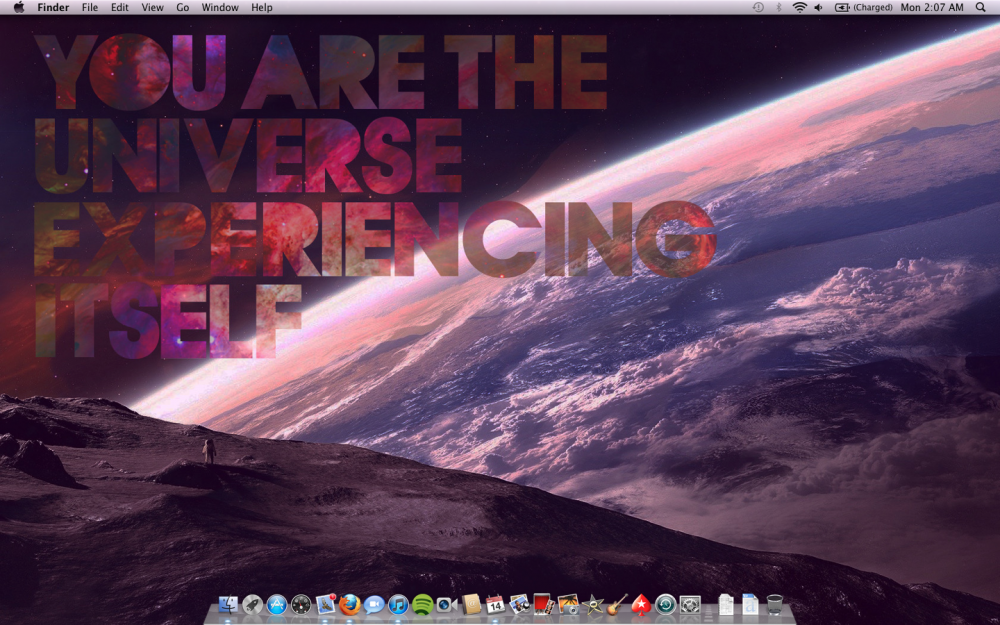This screenshot has width=1000, height=625.
Task: Open the Address Book
Action: coord(469,605)
